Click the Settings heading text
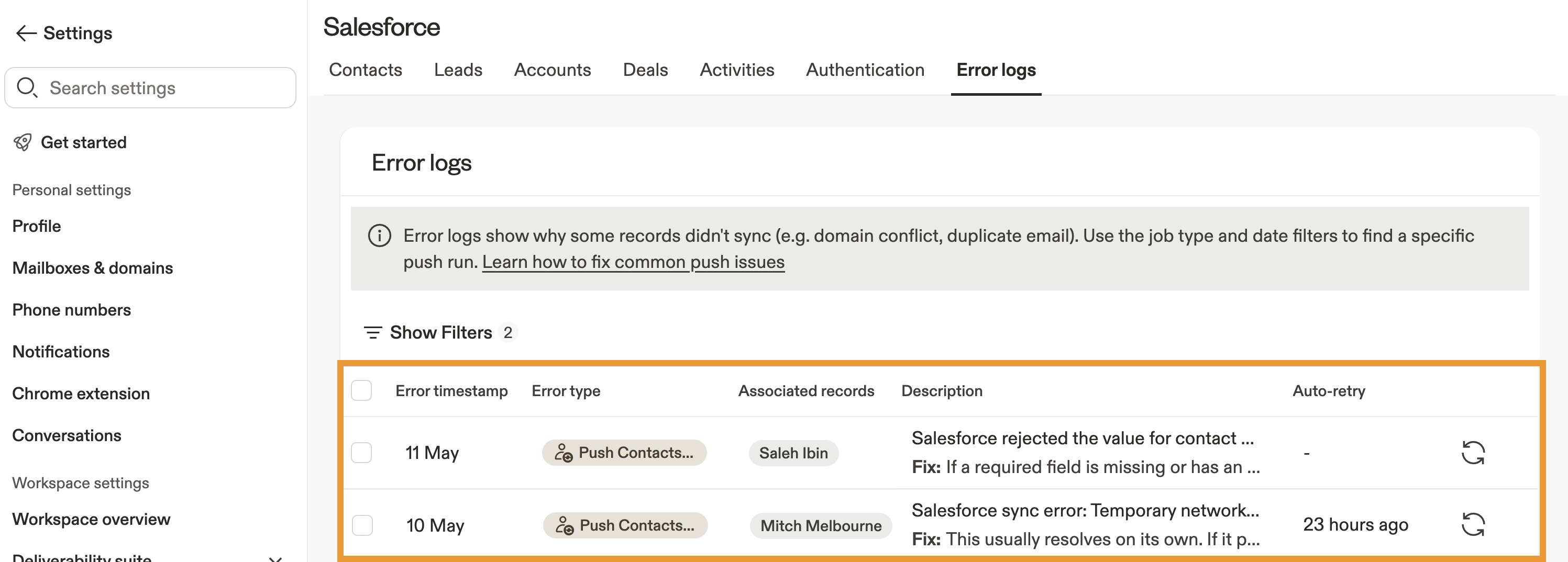1568x562 pixels. click(x=78, y=33)
